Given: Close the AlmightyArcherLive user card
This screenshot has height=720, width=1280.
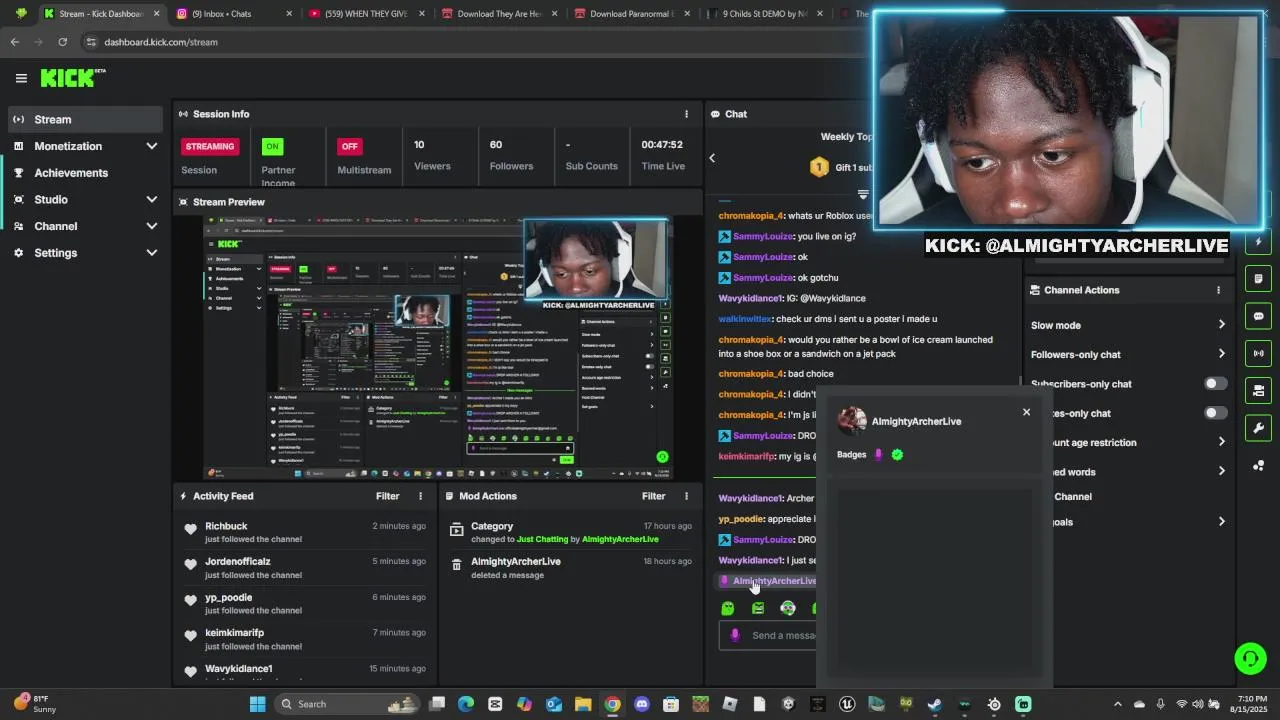Looking at the screenshot, I should pos(1026,412).
